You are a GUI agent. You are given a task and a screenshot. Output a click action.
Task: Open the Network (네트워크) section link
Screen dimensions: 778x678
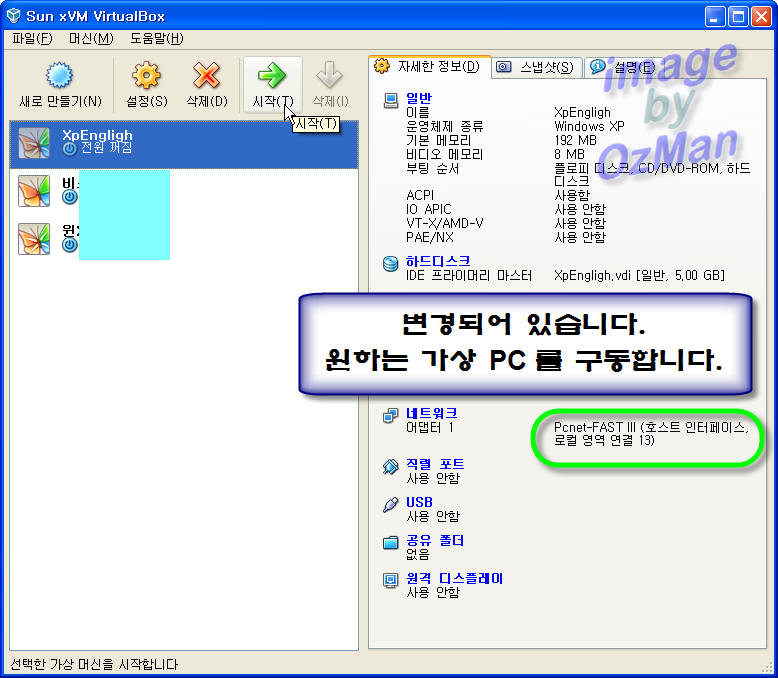(431, 412)
